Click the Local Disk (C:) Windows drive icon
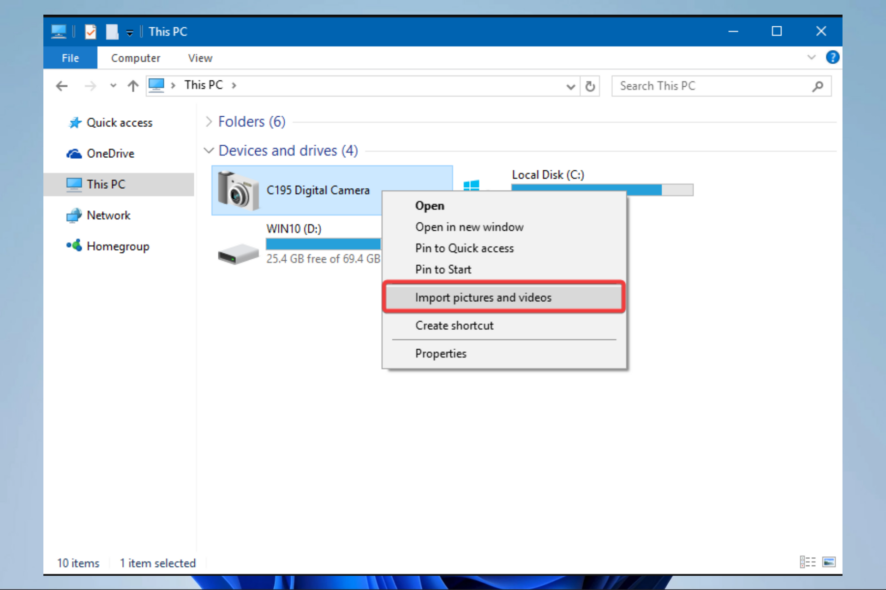The width and height of the screenshot is (886, 590). (x=471, y=184)
